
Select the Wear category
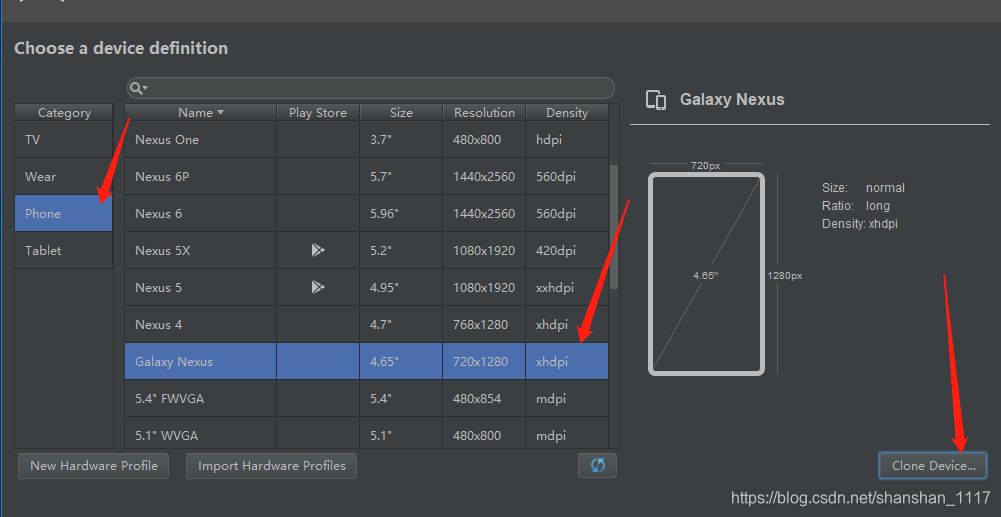64,176
